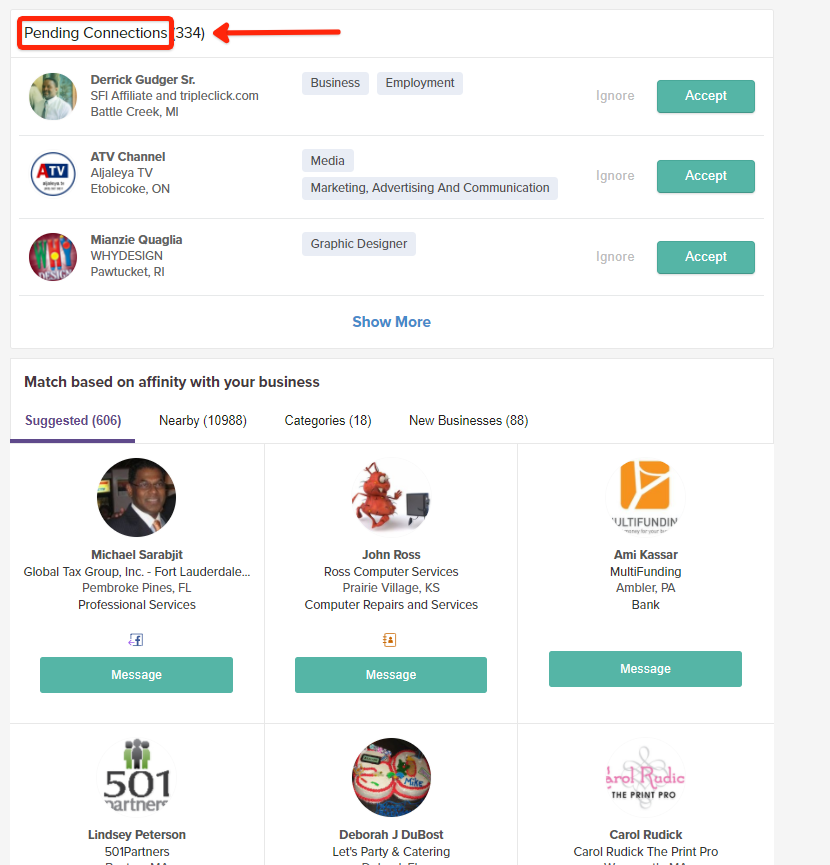Send a message to Ami Kassar

point(645,669)
